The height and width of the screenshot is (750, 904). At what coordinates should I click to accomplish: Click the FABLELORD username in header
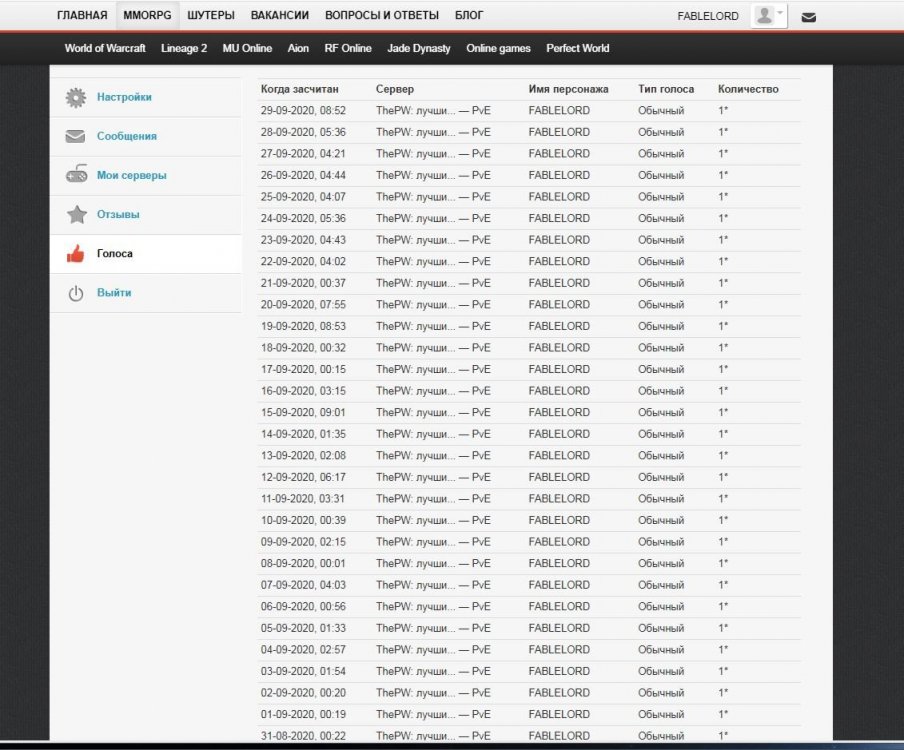[708, 17]
